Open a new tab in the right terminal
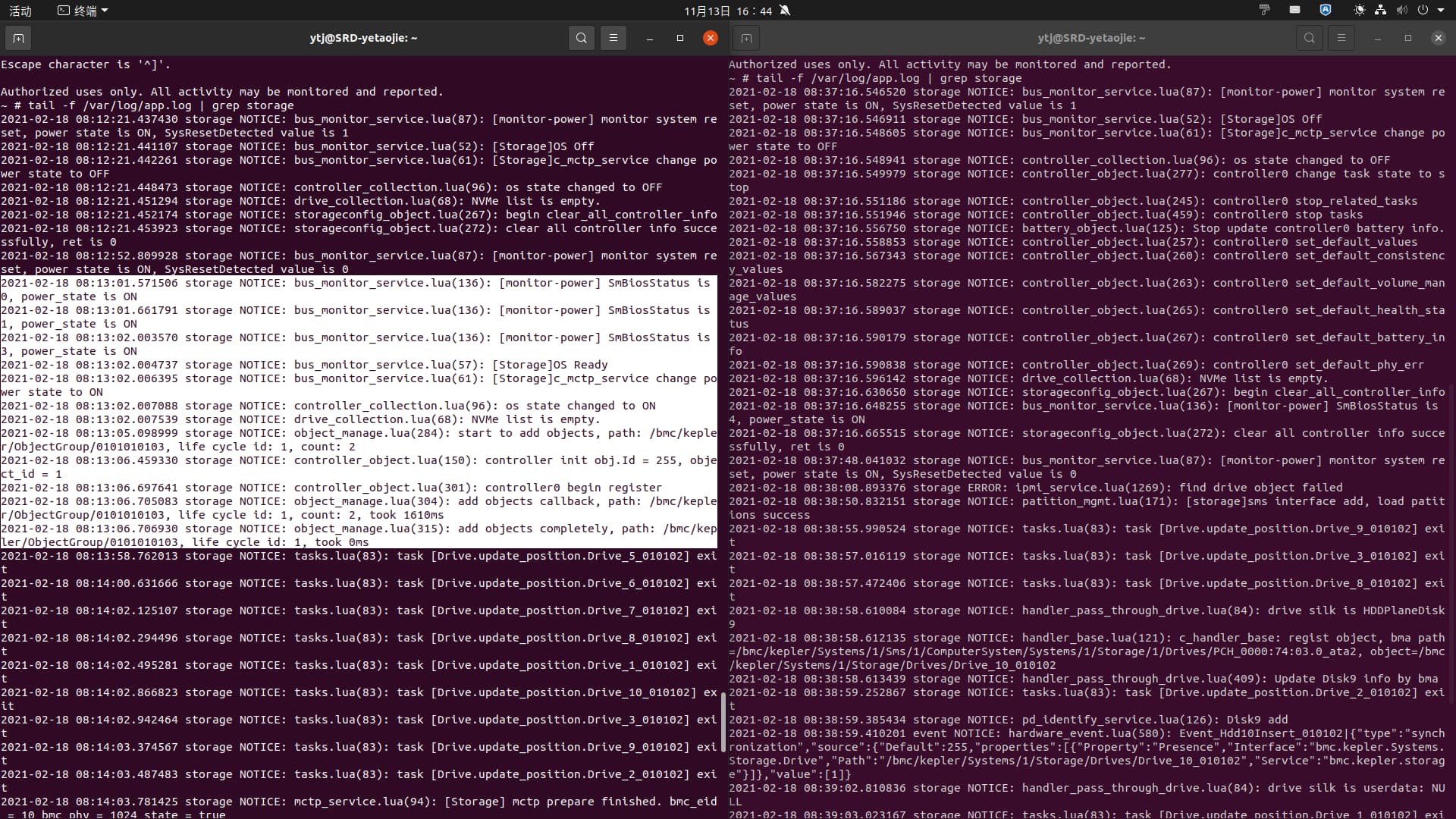The height and width of the screenshot is (819, 1456). coord(746,38)
